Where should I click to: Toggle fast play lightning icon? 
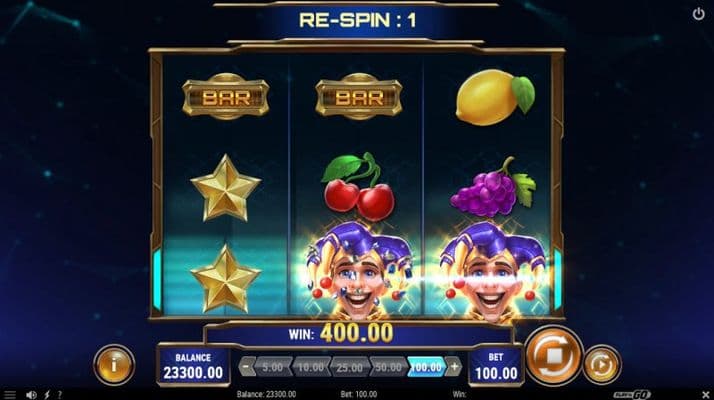tap(47, 395)
